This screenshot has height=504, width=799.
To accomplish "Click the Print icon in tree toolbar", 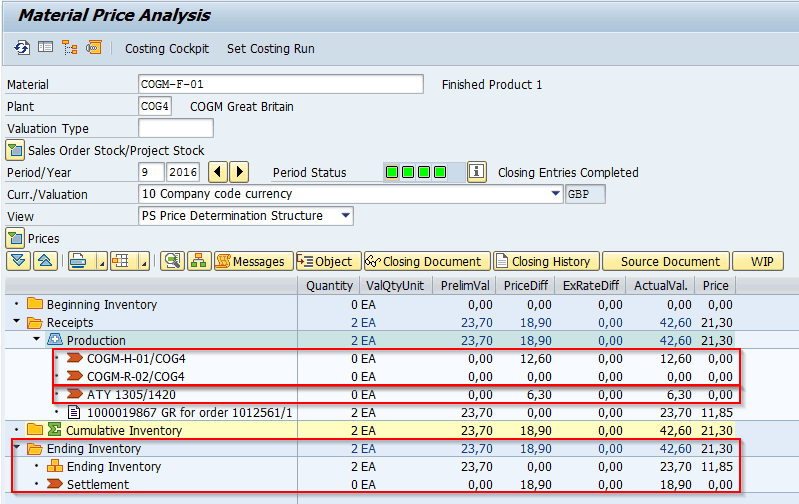I will pyautogui.click(x=79, y=261).
